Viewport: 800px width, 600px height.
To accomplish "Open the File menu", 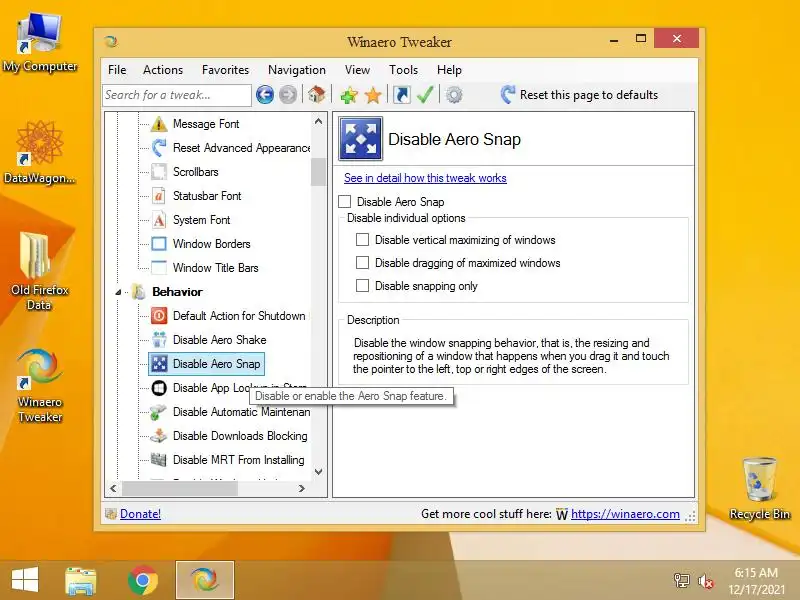I will tap(117, 70).
